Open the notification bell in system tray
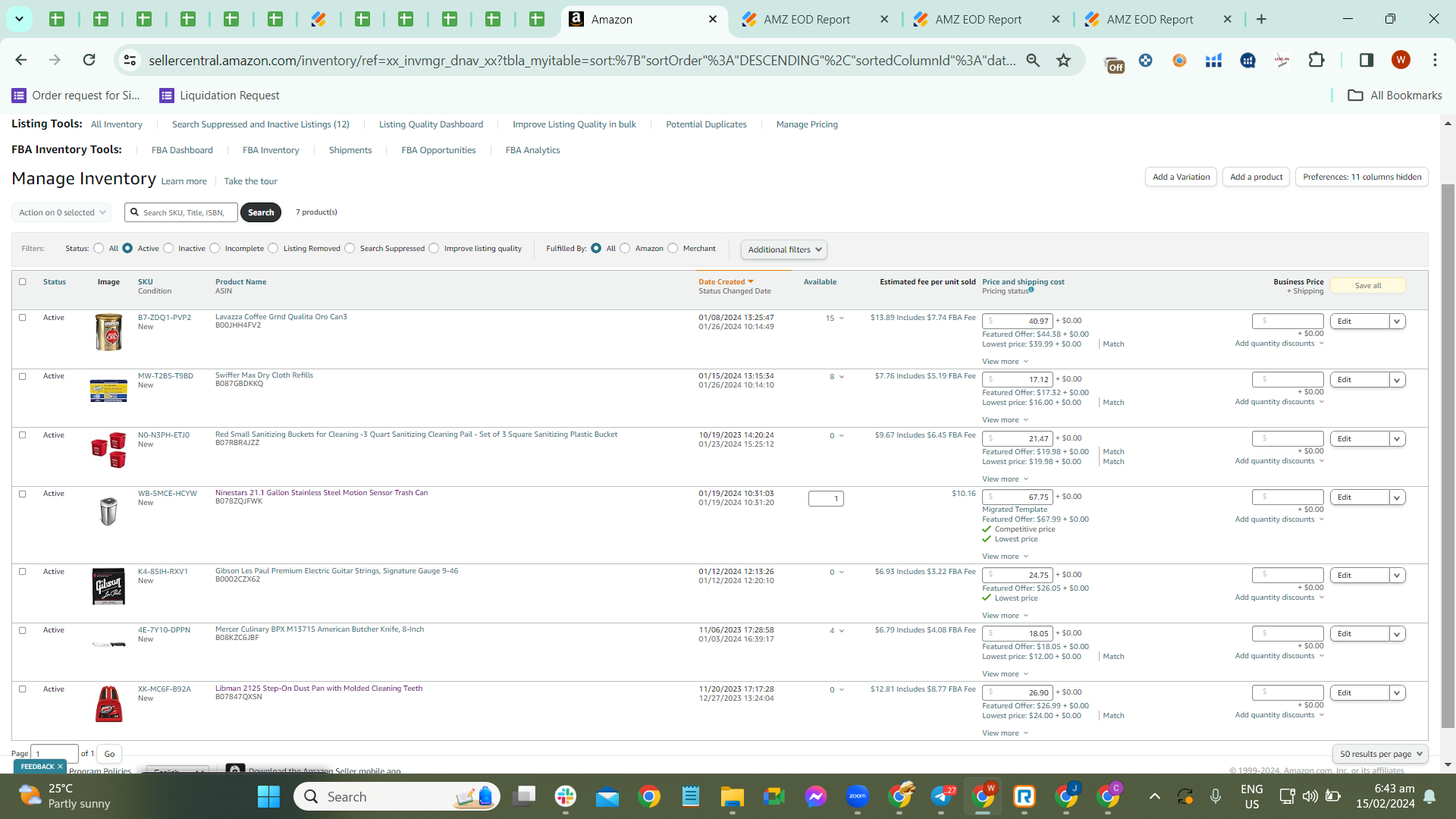Image resolution: width=1456 pixels, height=819 pixels. click(1429, 796)
